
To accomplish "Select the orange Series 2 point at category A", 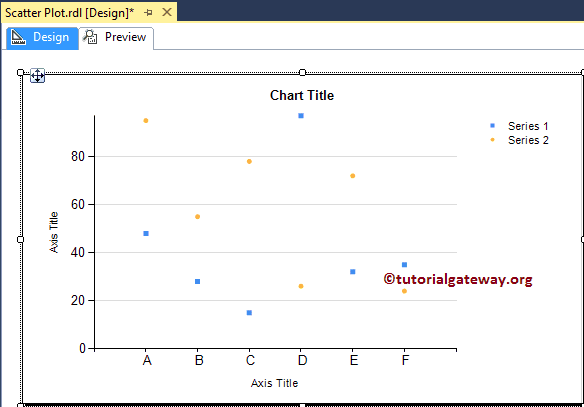I will click(146, 121).
